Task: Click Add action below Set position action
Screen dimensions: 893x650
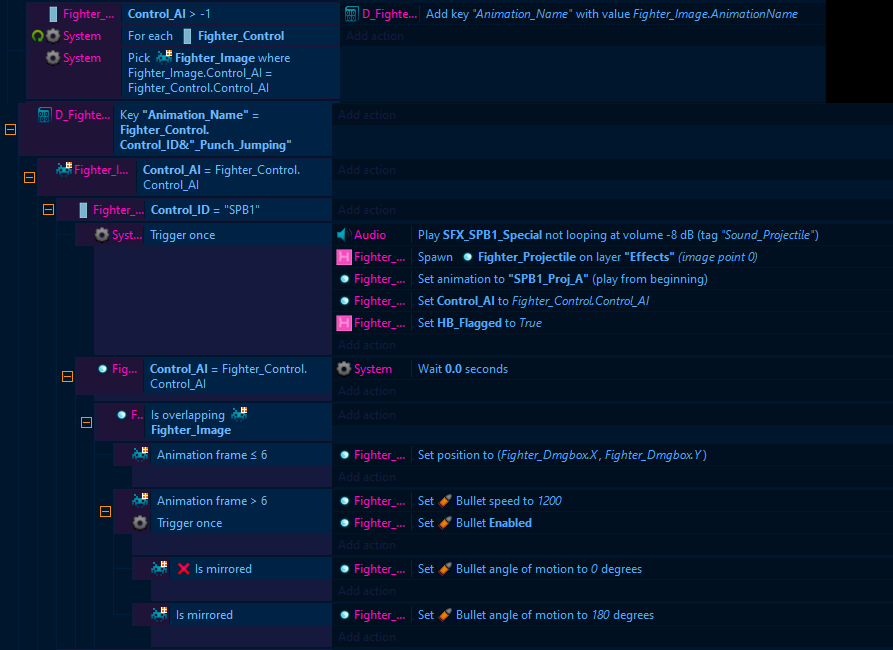Action: click(x=367, y=477)
